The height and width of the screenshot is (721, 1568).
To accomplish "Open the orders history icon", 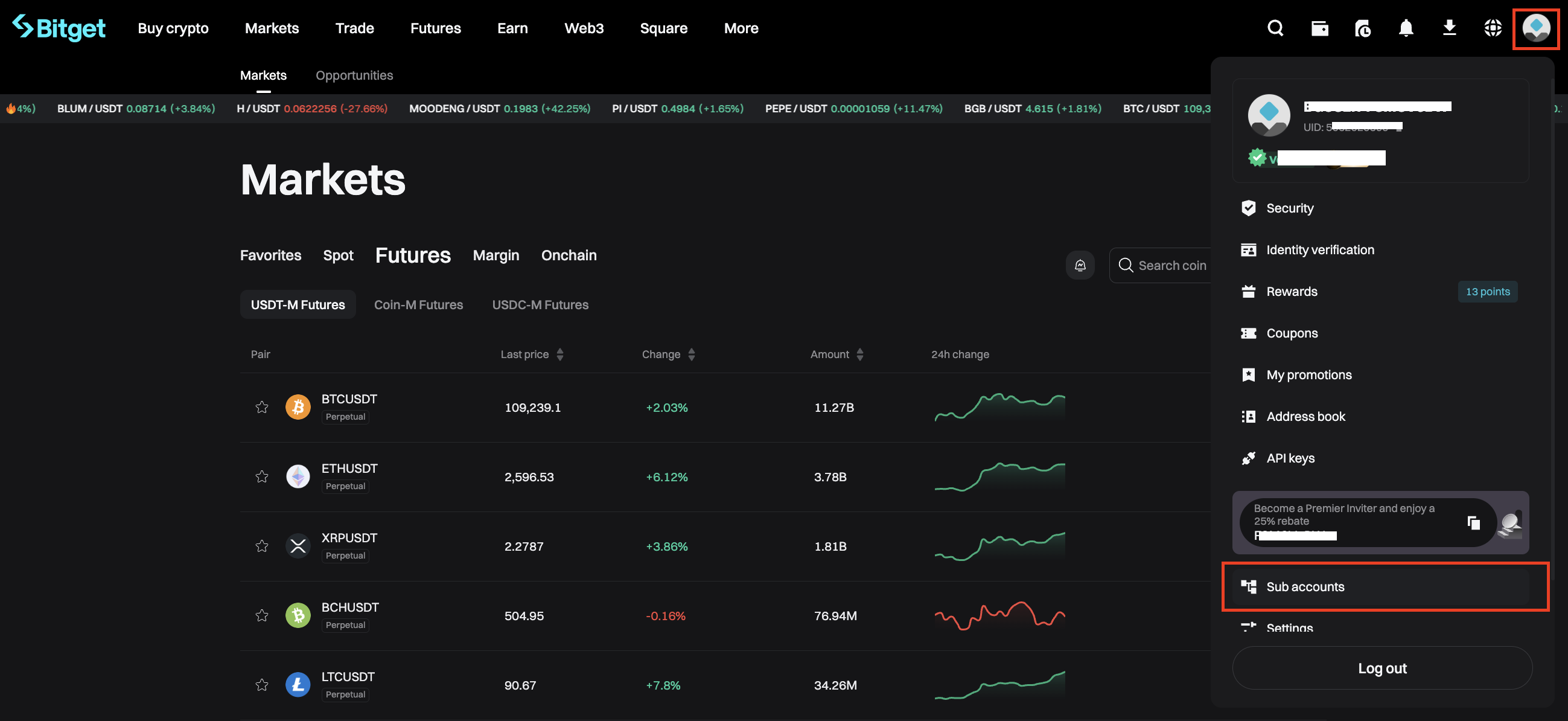I will click(1362, 28).
